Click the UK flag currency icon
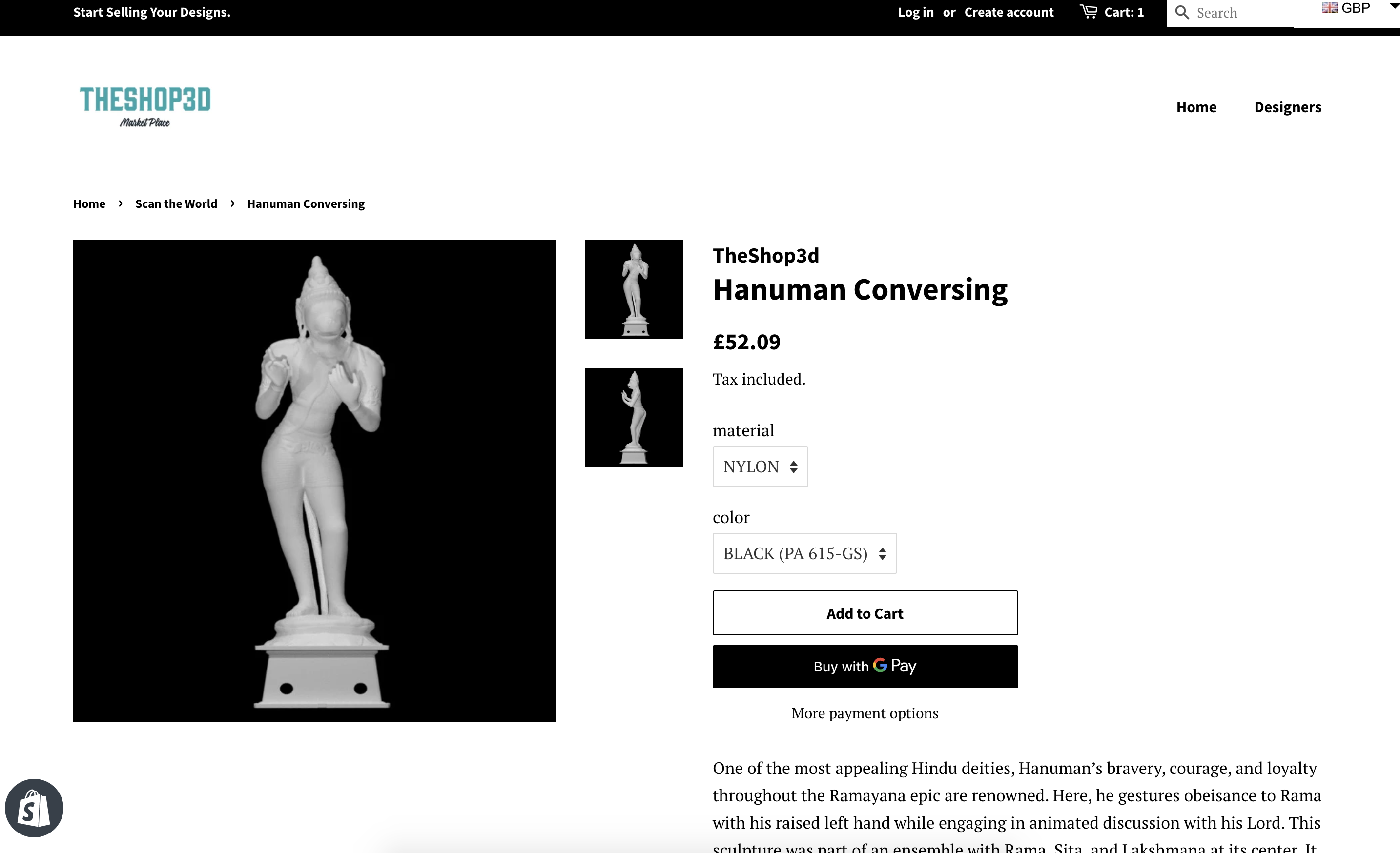This screenshot has width=1400, height=853. [x=1329, y=7]
